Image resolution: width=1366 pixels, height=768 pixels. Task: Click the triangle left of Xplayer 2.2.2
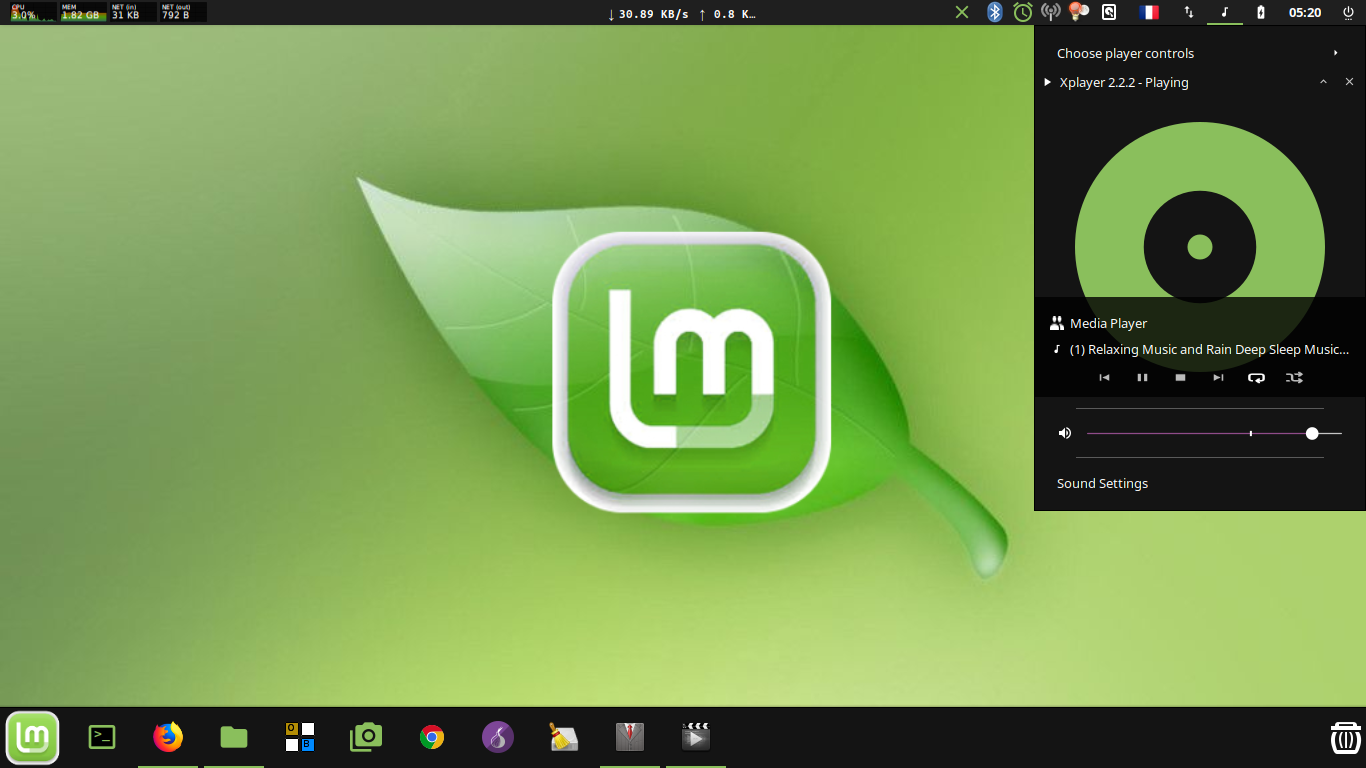(x=1047, y=82)
